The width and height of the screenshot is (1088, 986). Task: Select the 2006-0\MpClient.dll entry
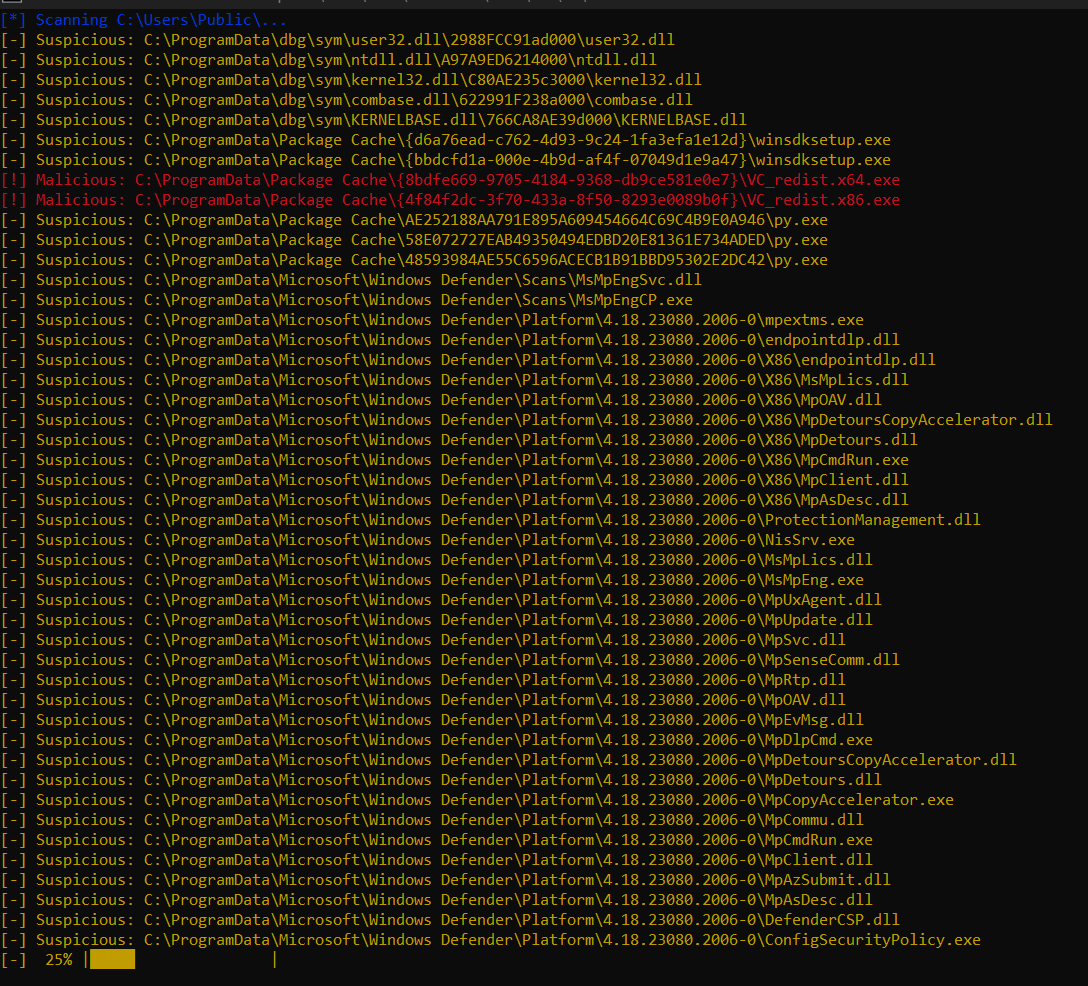click(x=436, y=860)
